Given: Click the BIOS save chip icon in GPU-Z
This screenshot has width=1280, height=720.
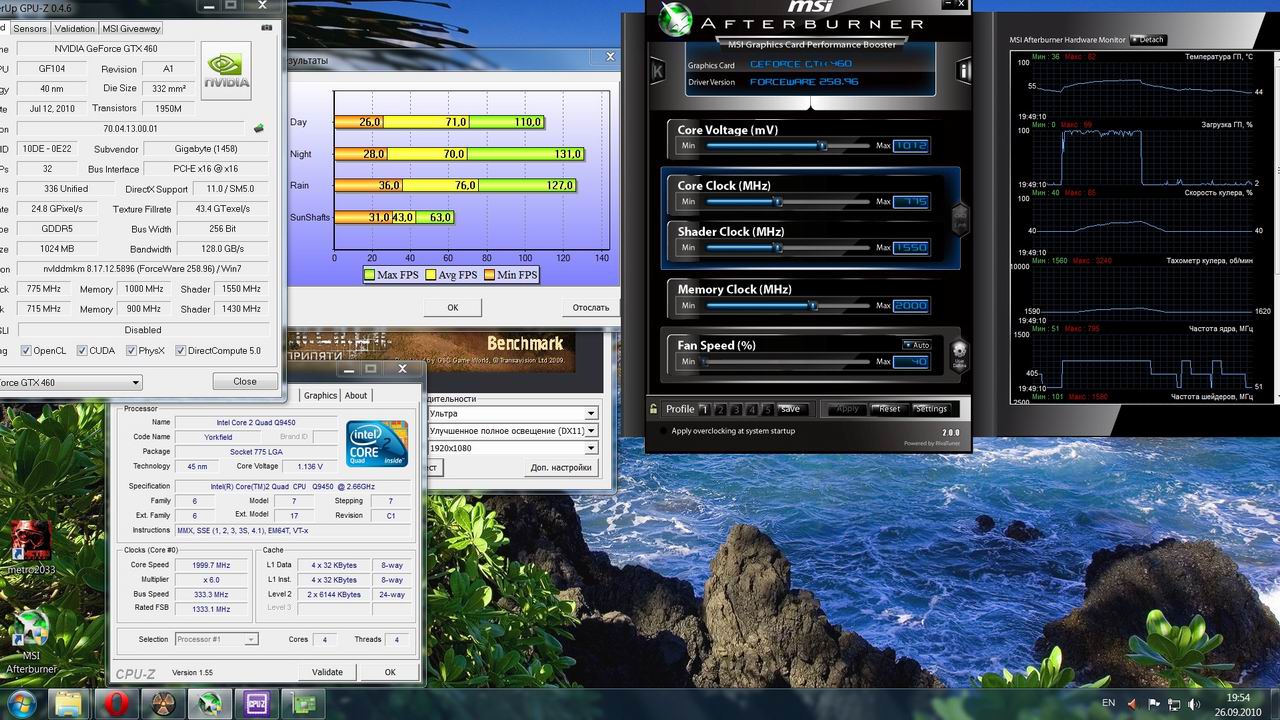Looking at the screenshot, I should pyautogui.click(x=259, y=128).
